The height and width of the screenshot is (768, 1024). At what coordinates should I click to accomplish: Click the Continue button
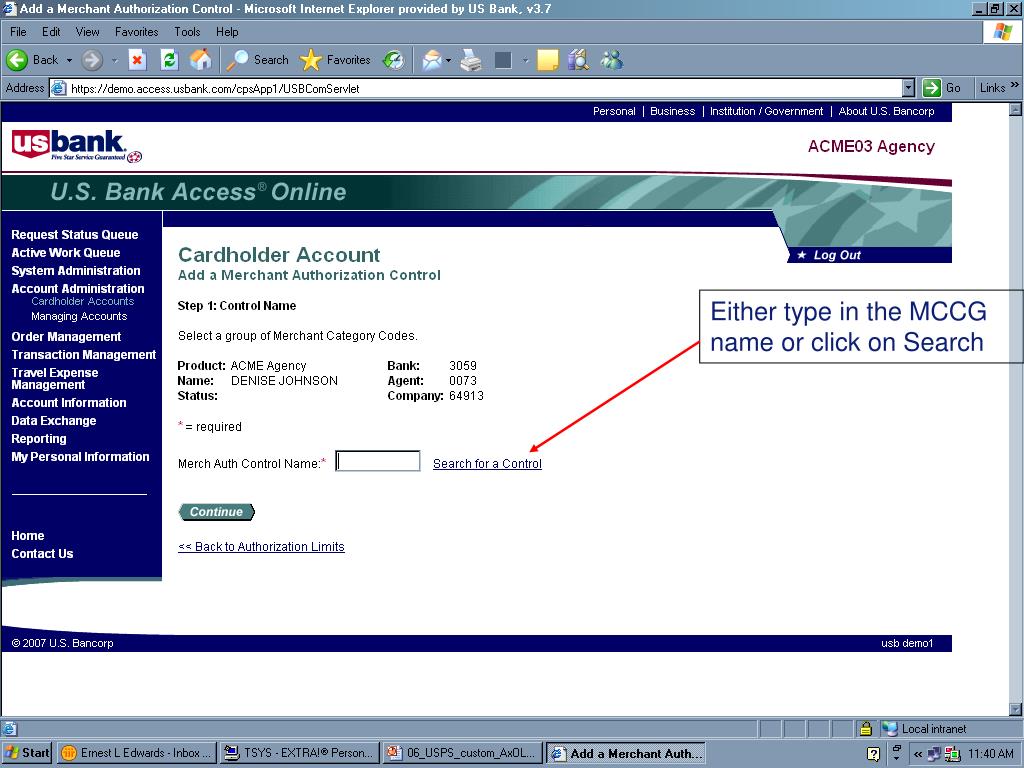(x=216, y=512)
